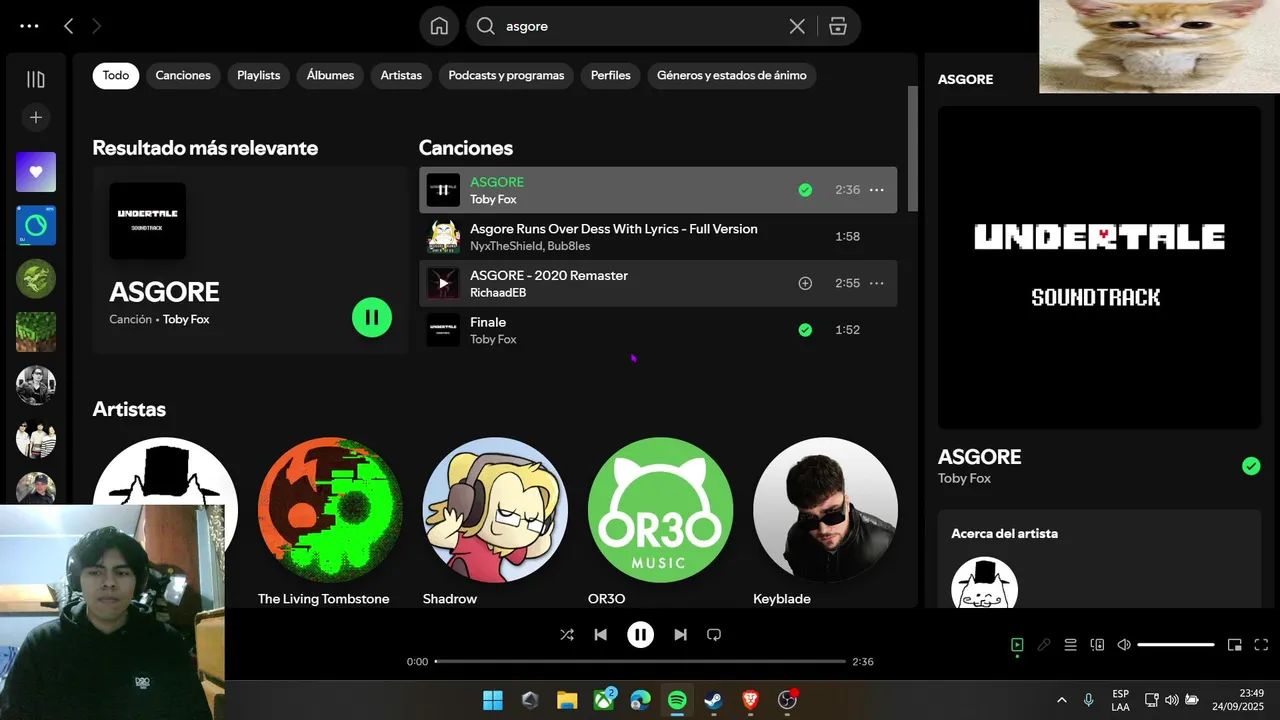Open the DJ playlist with blue circle
The height and width of the screenshot is (720, 1280).
point(36,225)
